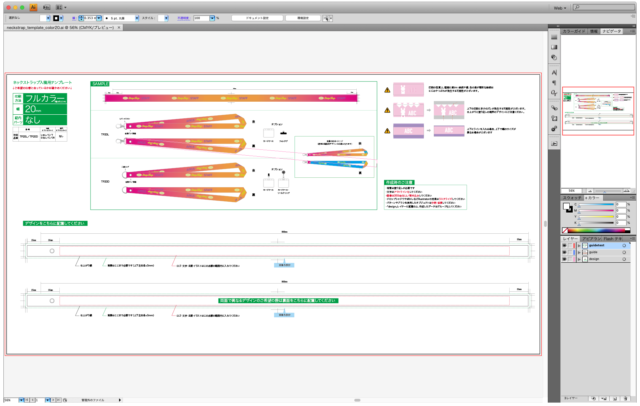640x406 pixels.
Task: Click the Navigator zoom out icon
Action: [x=590, y=191]
